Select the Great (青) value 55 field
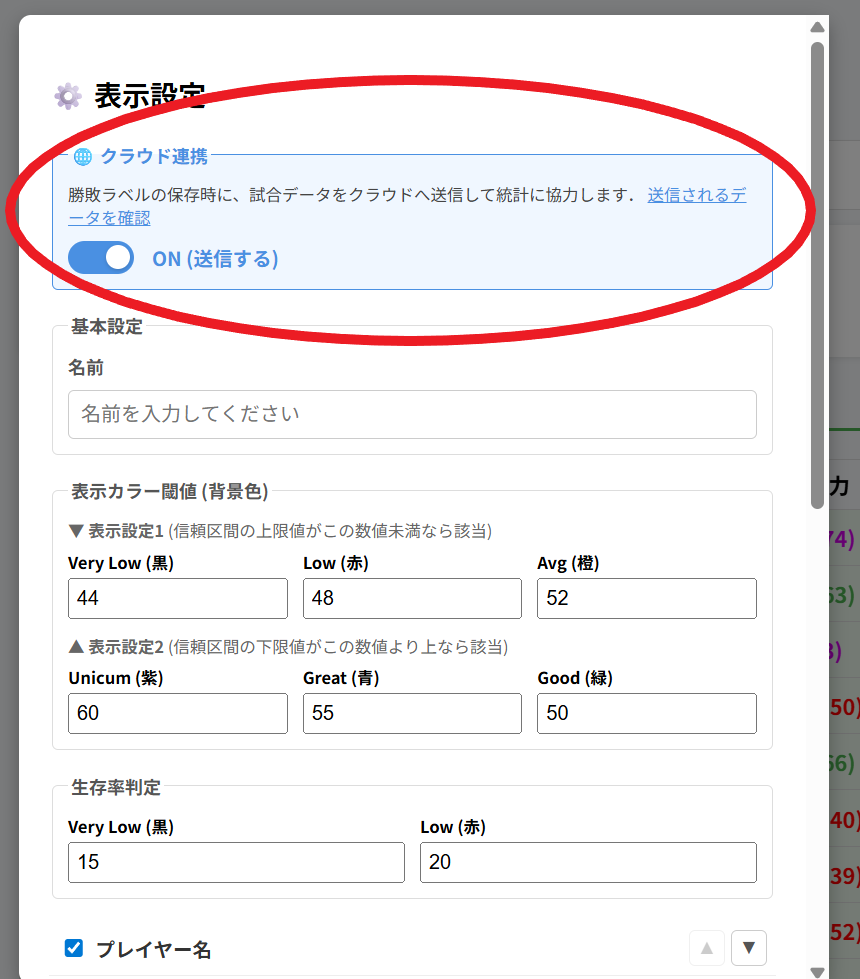860x979 pixels. pos(412,713)
